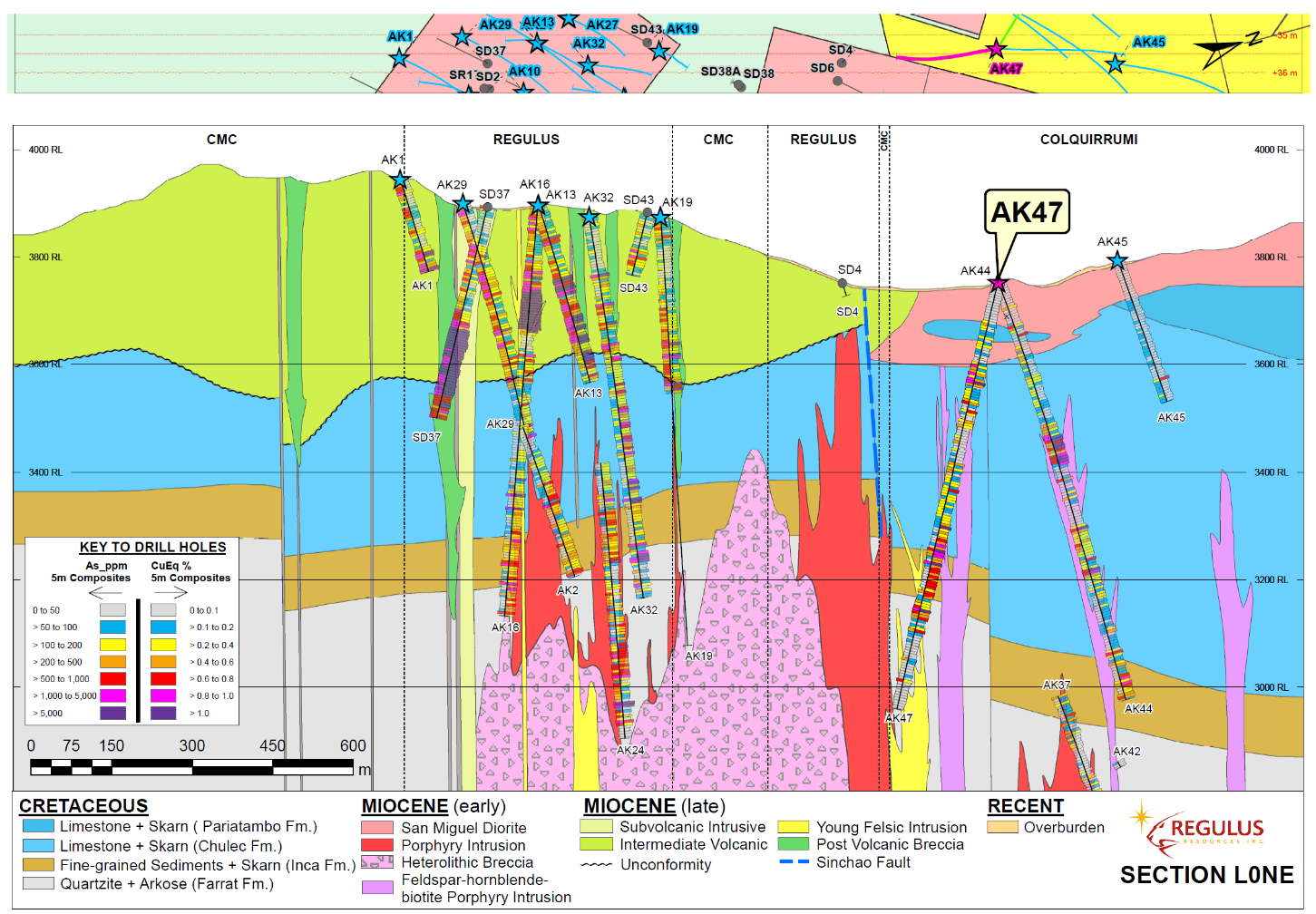
Task: Click the AK45 star on the plan map strip
Action: click(x=1115, y=63)
